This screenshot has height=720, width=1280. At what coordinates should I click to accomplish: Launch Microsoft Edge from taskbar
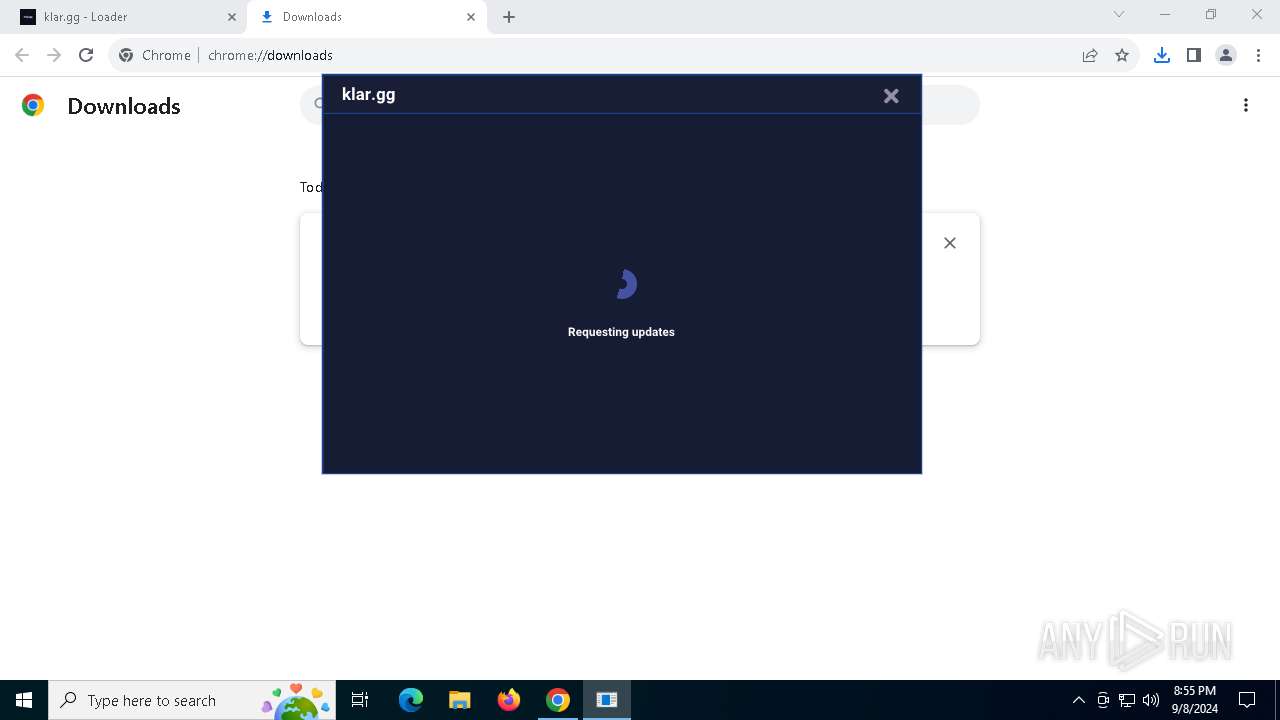tap(411, 700)
